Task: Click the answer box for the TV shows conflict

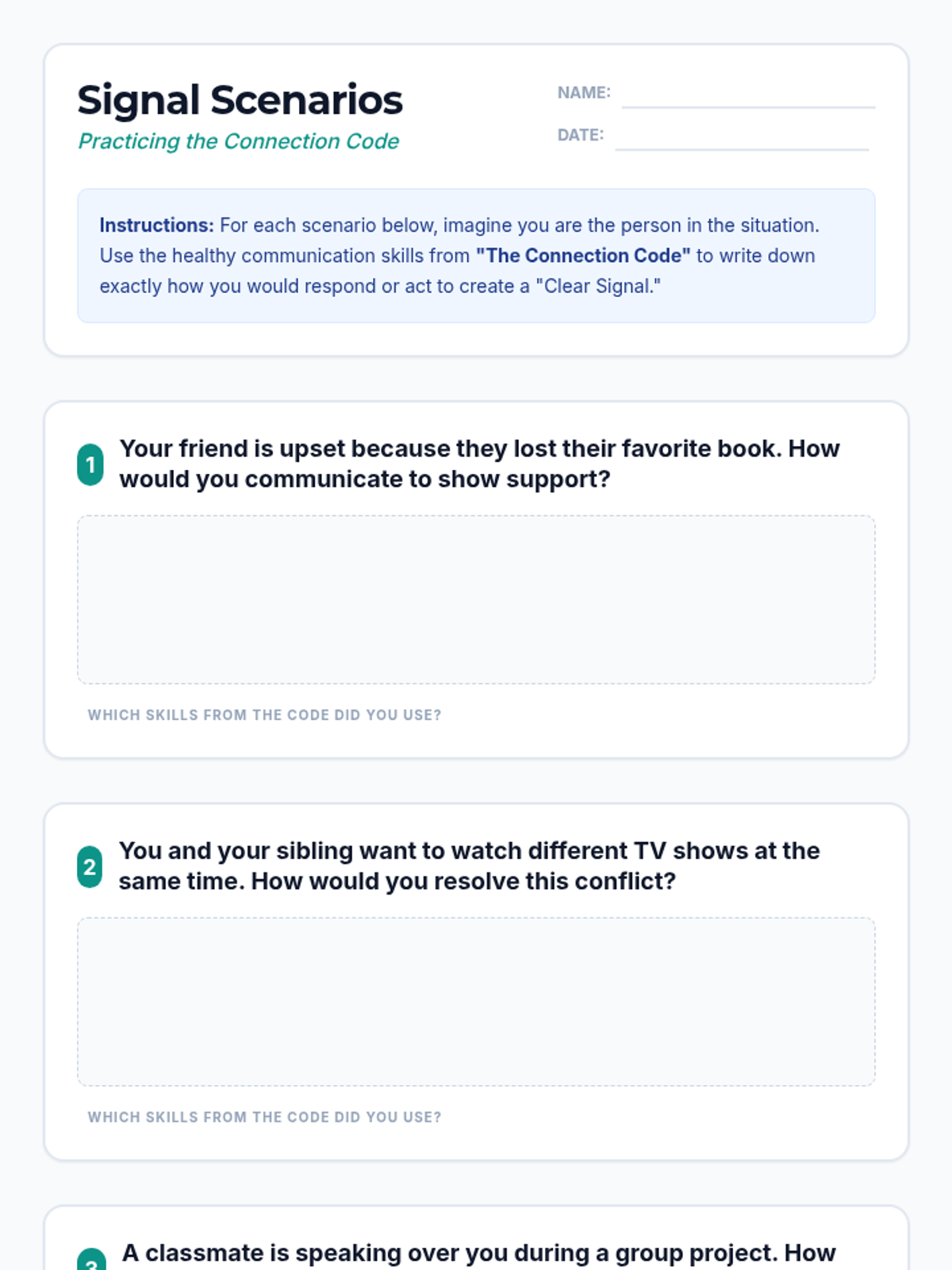Action: point(476,1002)
